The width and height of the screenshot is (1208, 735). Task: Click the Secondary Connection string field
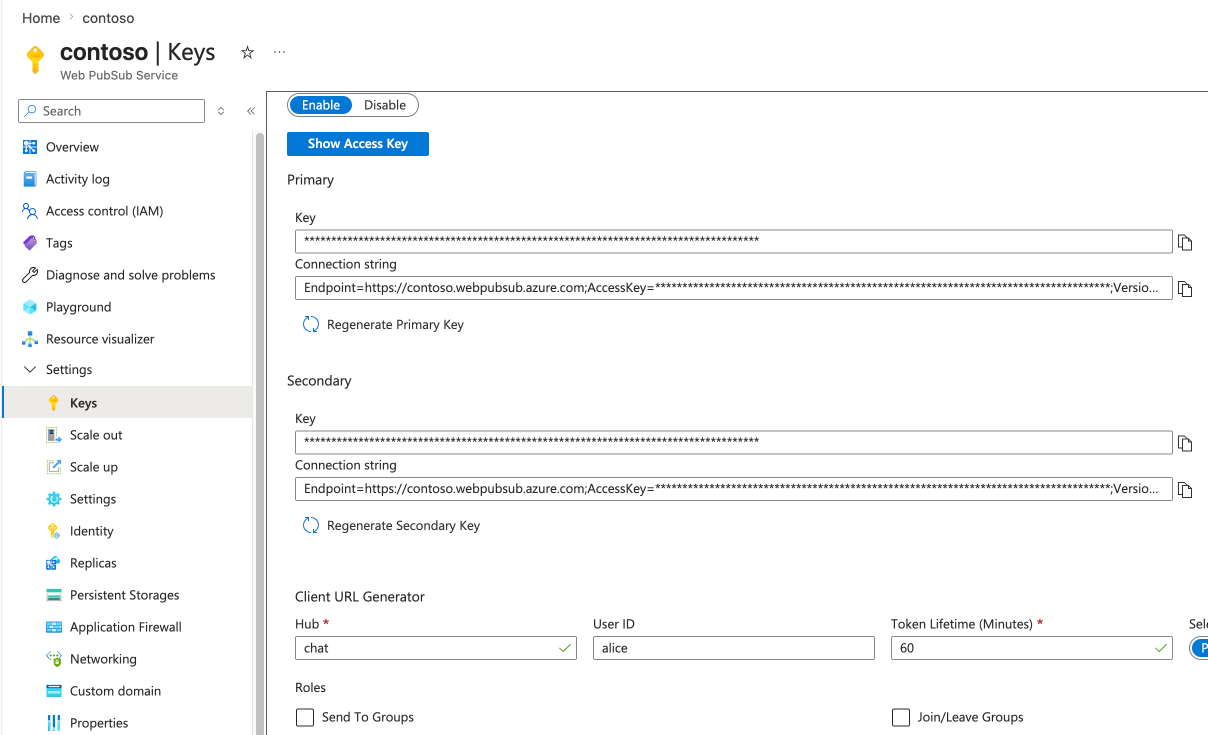[734, 489]
